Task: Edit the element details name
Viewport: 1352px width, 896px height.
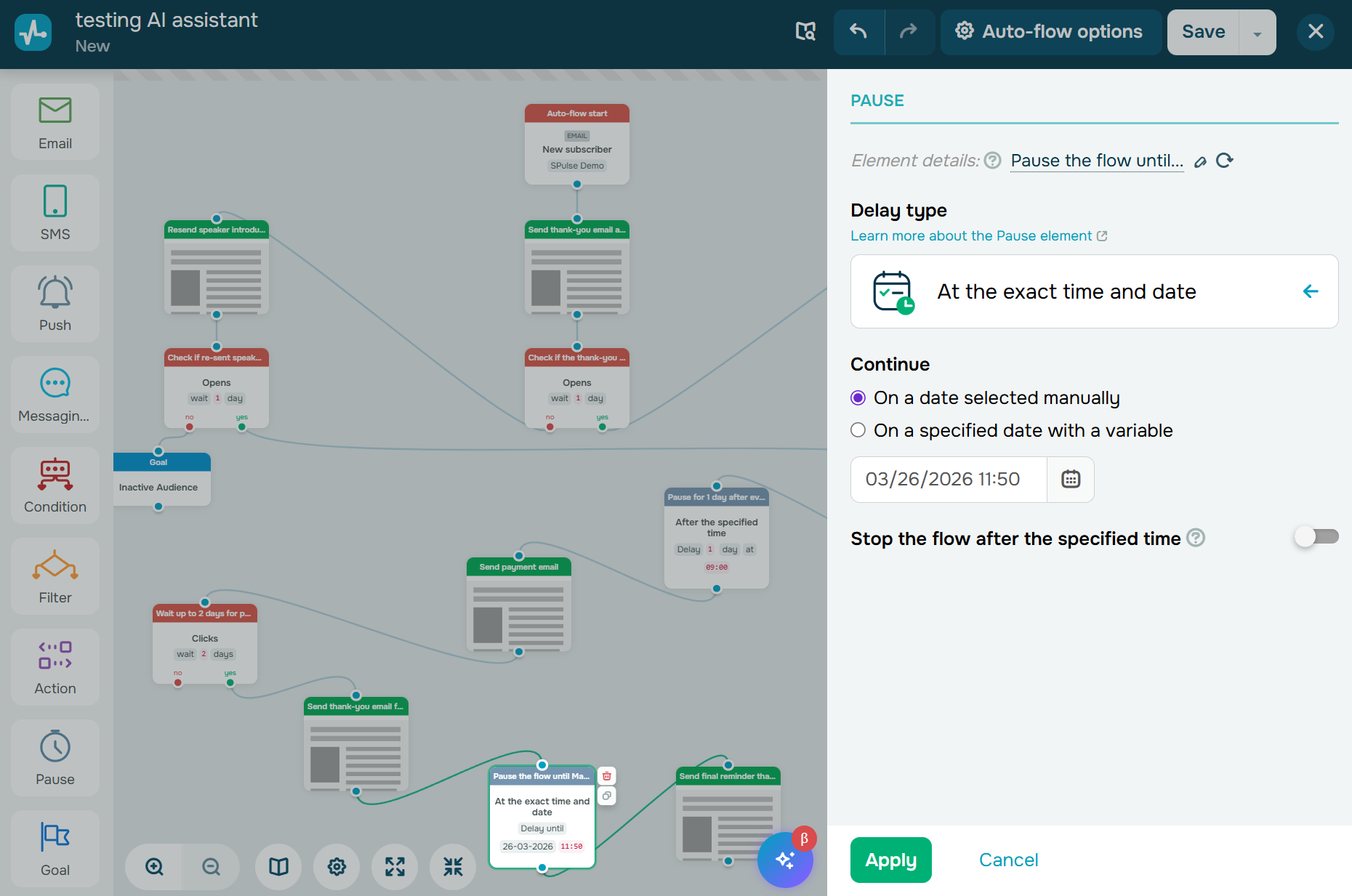Action: [1201, 161]
